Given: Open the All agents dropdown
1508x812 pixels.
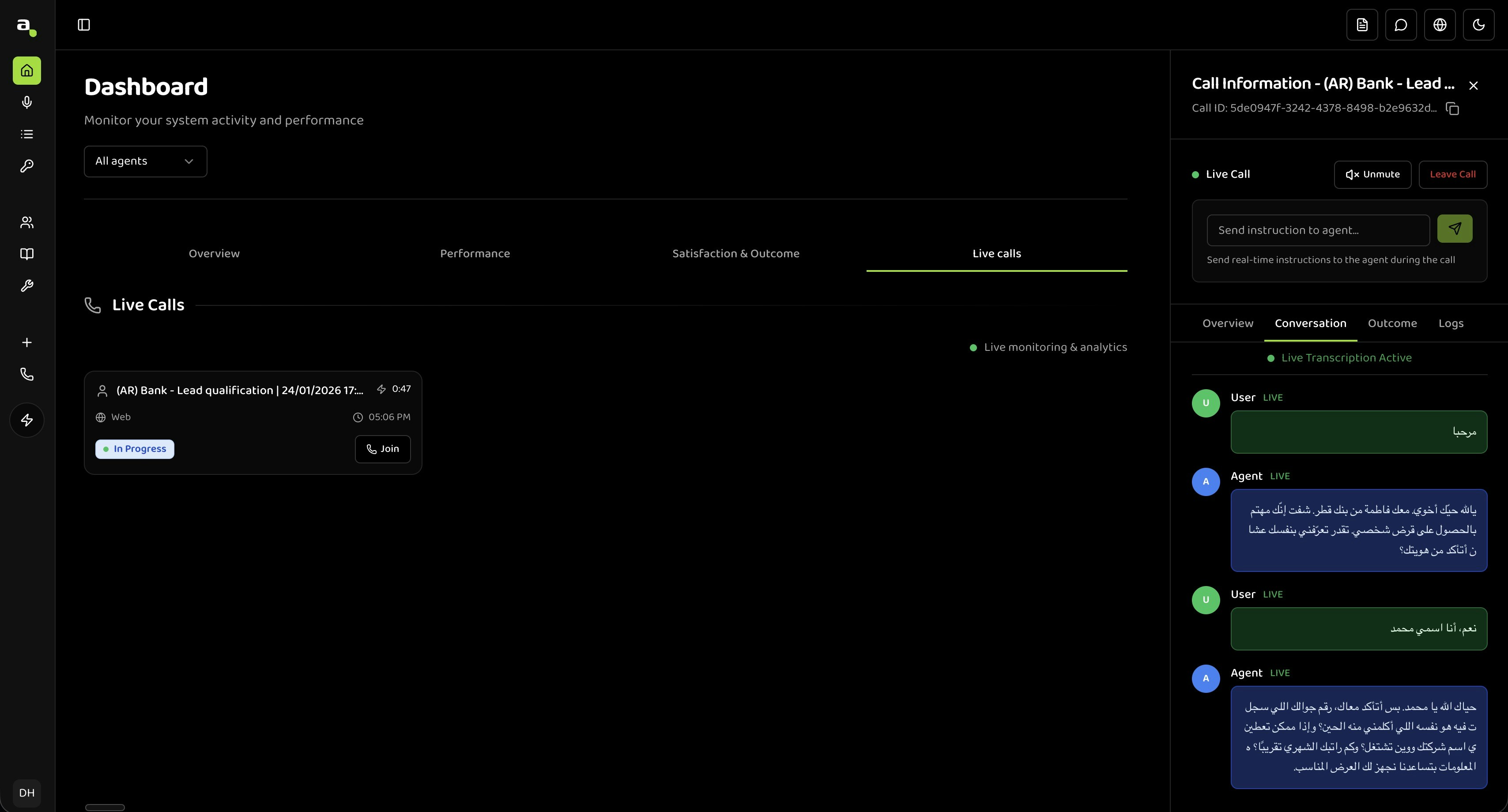Looking at the screenshot, I should [x=145, y=161].
